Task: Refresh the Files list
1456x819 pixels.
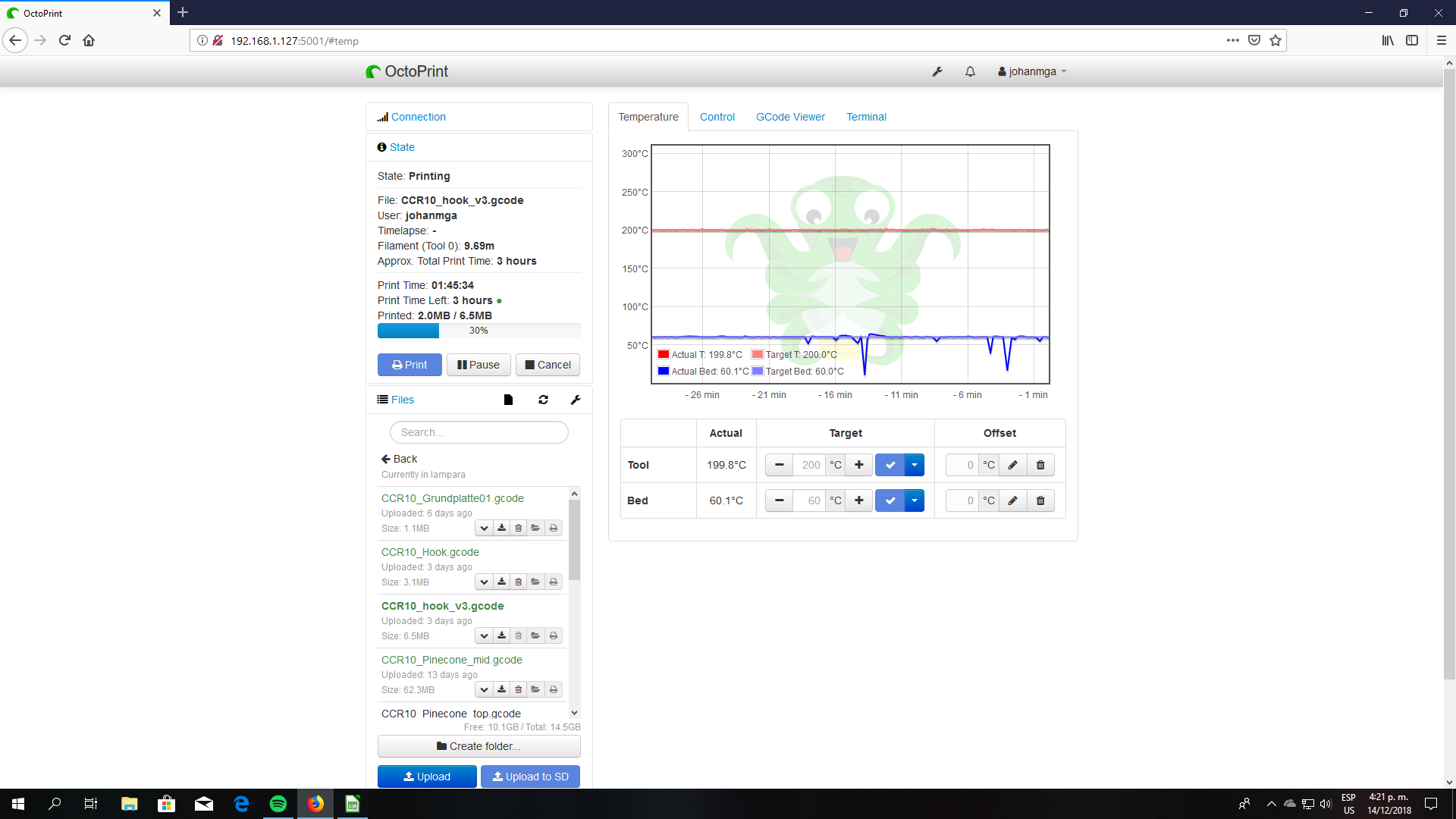Action: (x=543, y=400)
